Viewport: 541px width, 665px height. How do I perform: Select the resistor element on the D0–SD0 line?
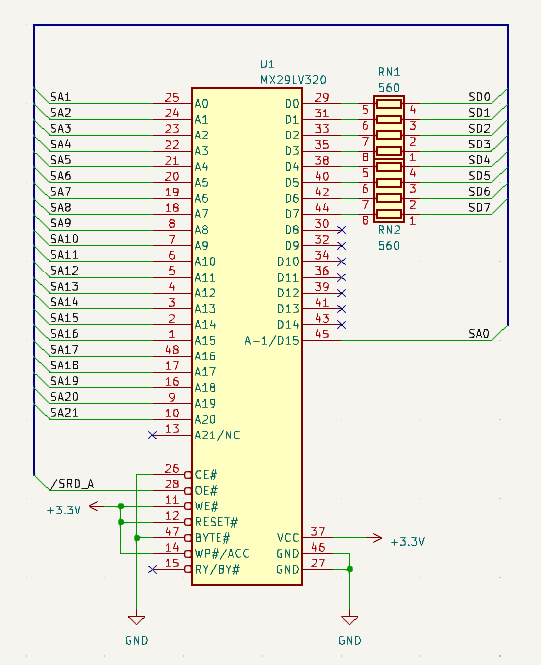point(389,103)
